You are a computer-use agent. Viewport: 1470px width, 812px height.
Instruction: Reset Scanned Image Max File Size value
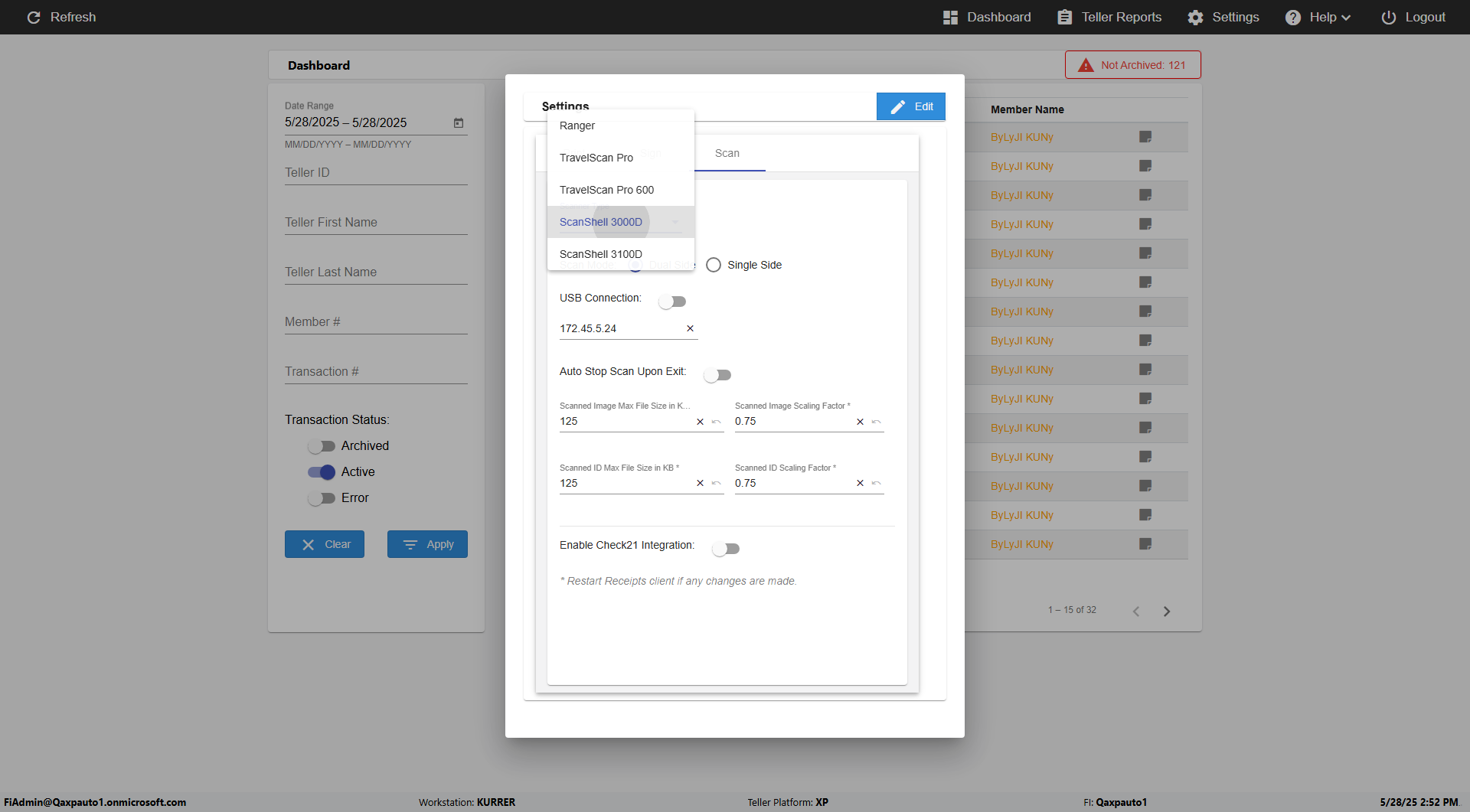click(x=717, y=422)
